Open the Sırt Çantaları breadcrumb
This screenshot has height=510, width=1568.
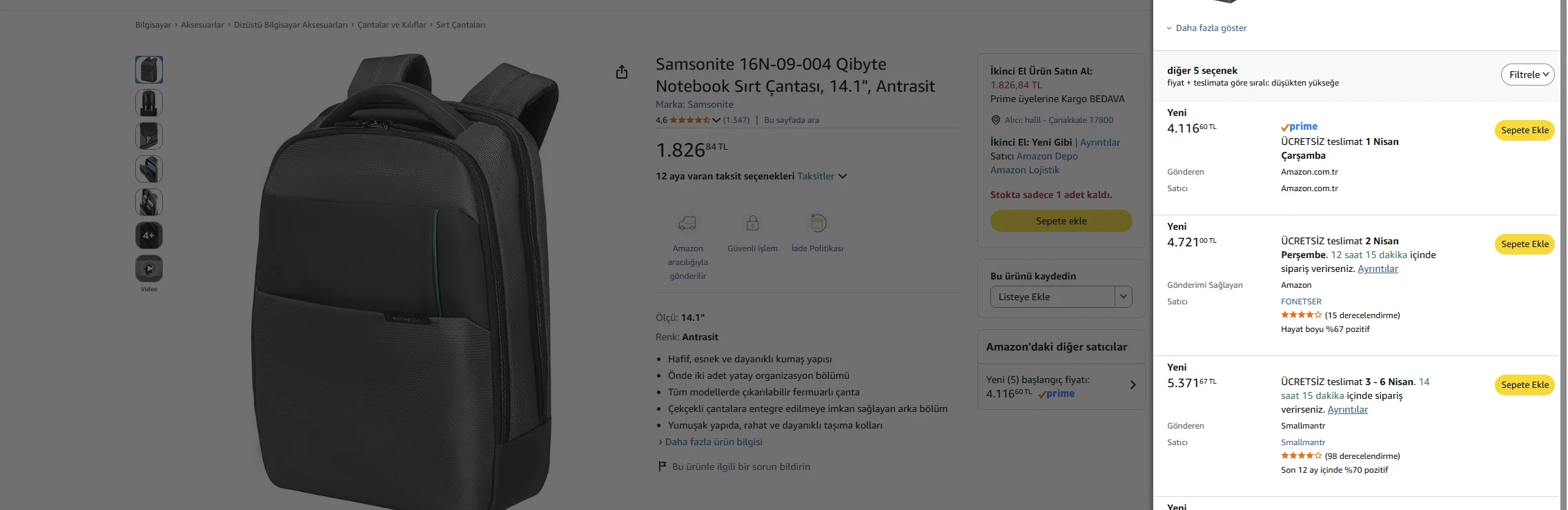(x=460, y=25)
